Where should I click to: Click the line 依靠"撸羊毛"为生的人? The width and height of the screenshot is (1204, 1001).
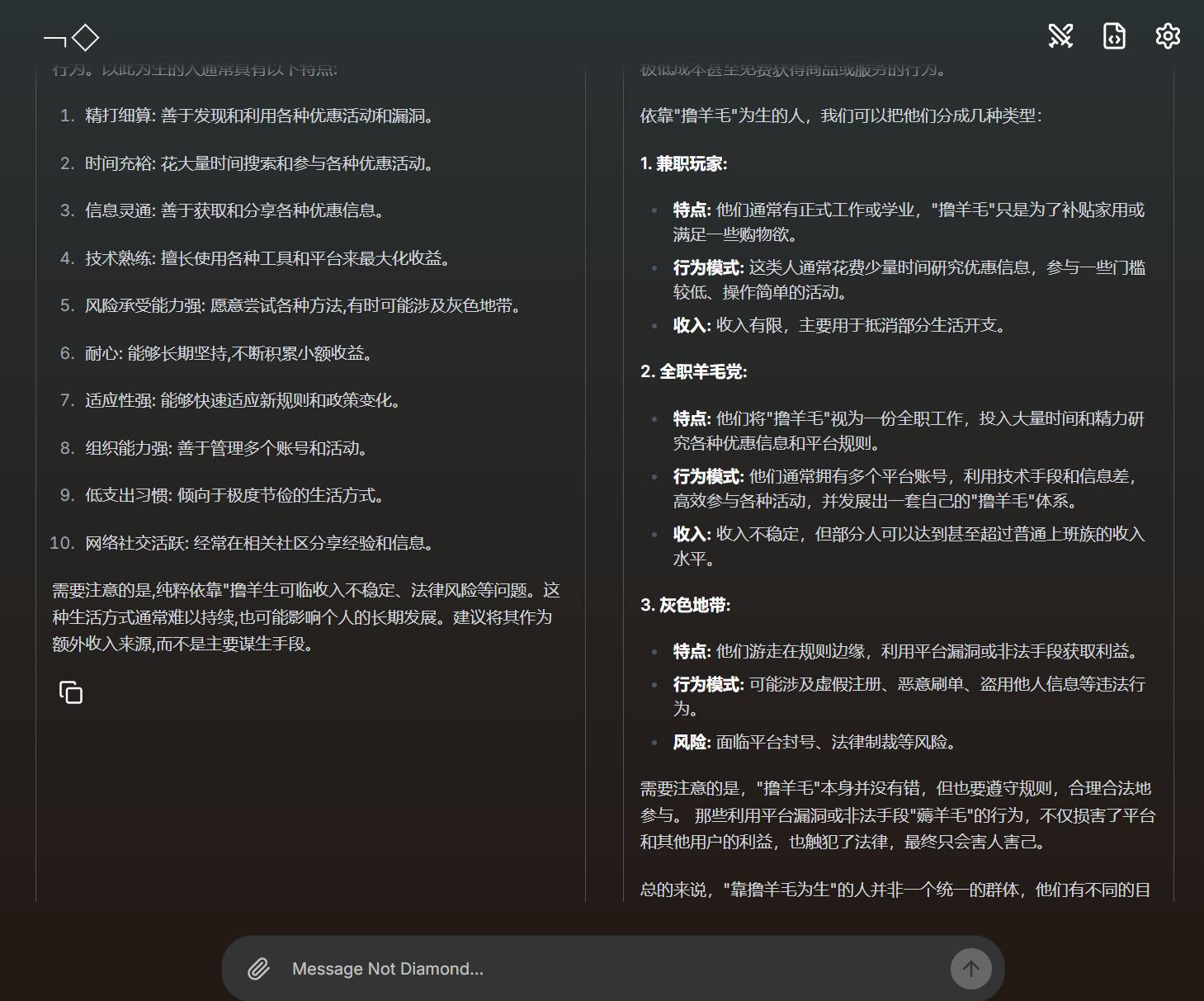(842, 116)
